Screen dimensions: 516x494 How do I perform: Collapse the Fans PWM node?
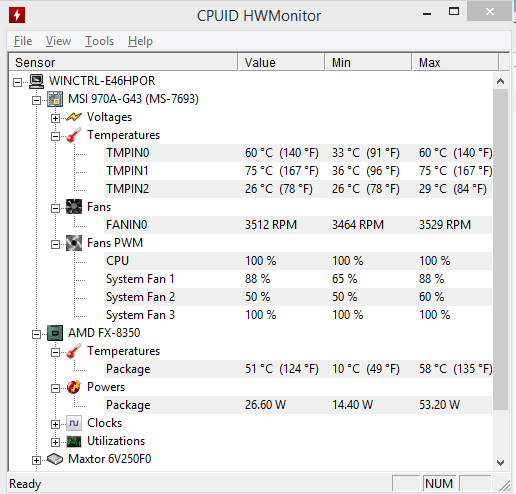[x=55, y=244]
